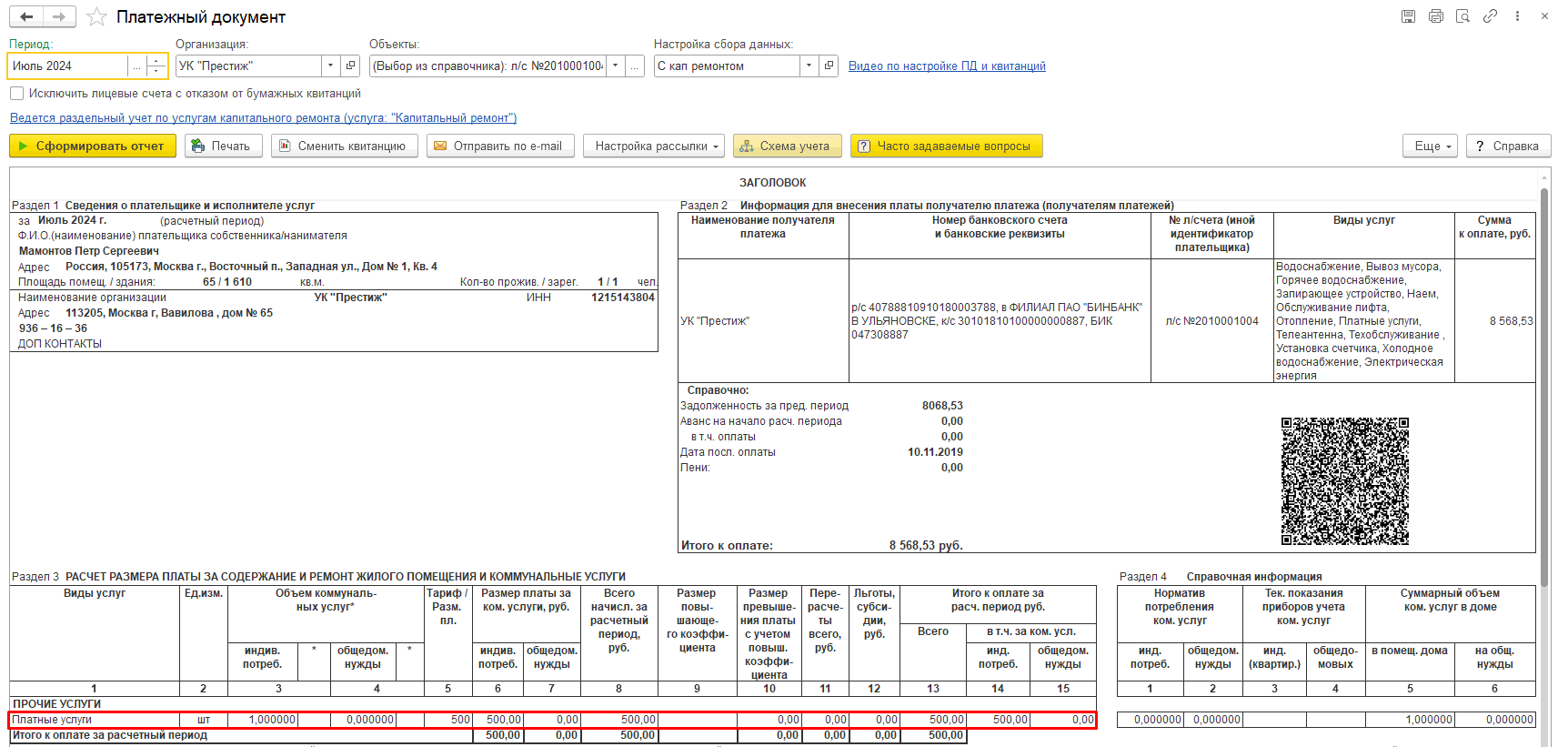Click the Объекты field with л/с selection
Viewport: 1568px width, 747px height.
487,66
